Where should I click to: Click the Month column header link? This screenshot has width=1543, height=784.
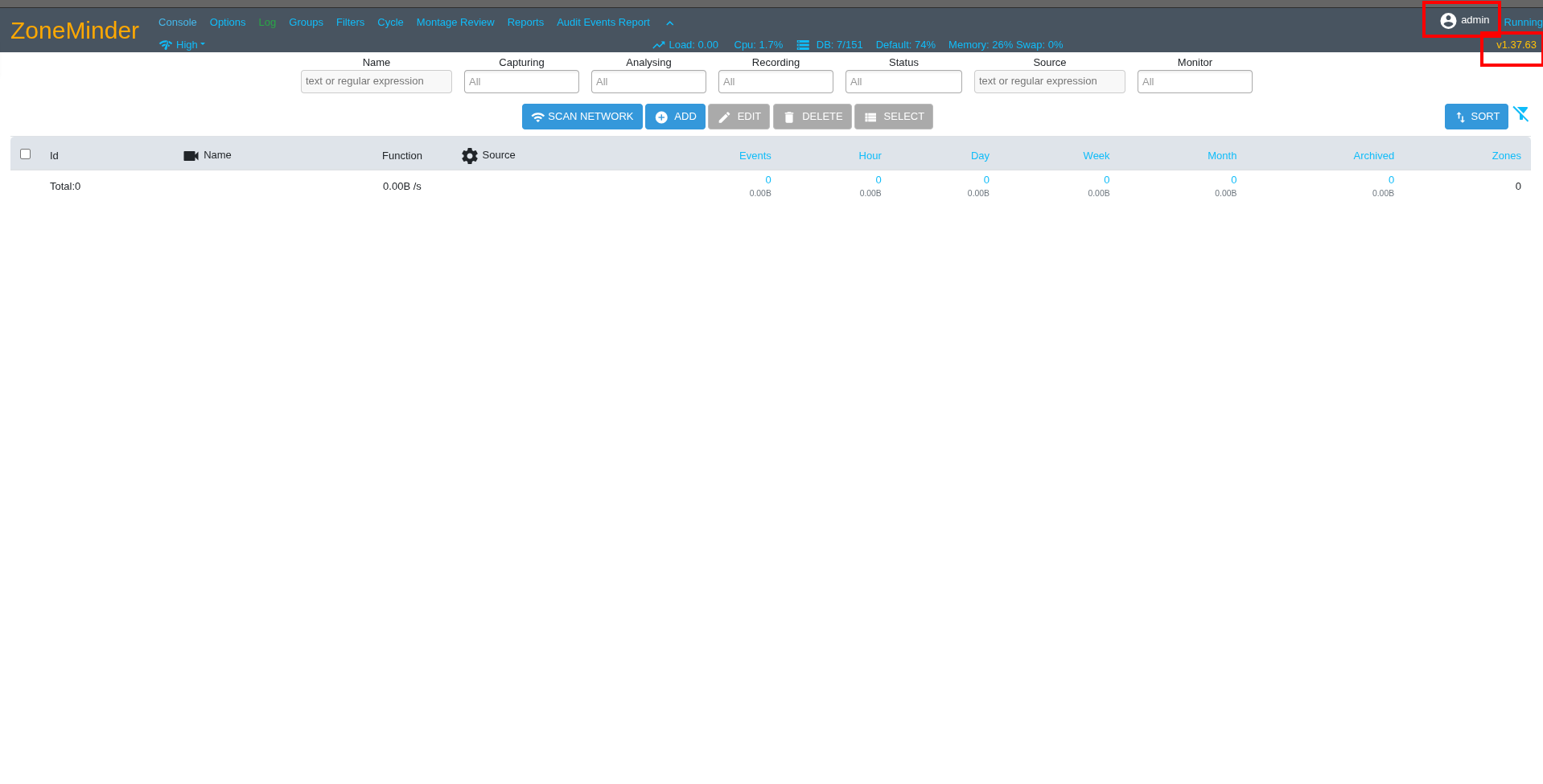1222,156
